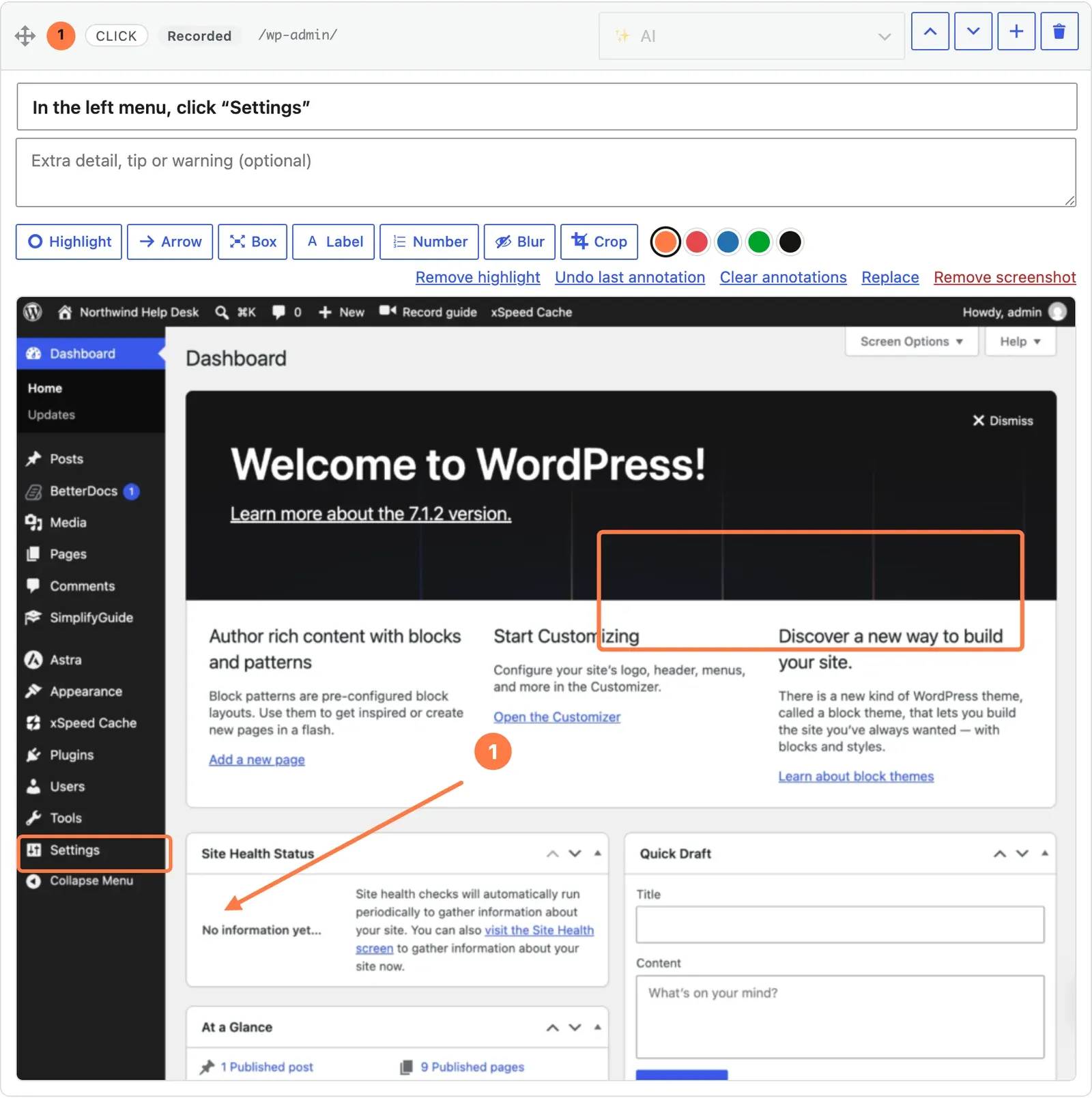The image size is (1092, 1098).
Task: Delete this step using the trash icon
Action: click(1059, 31)
